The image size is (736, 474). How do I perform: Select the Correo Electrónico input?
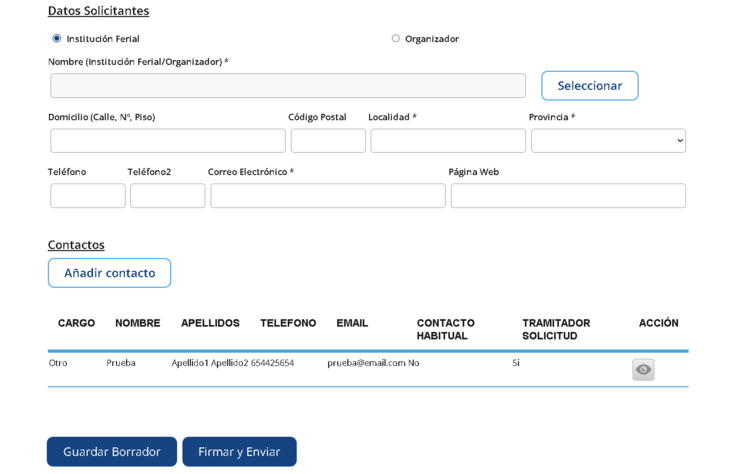tap(328, 196)
